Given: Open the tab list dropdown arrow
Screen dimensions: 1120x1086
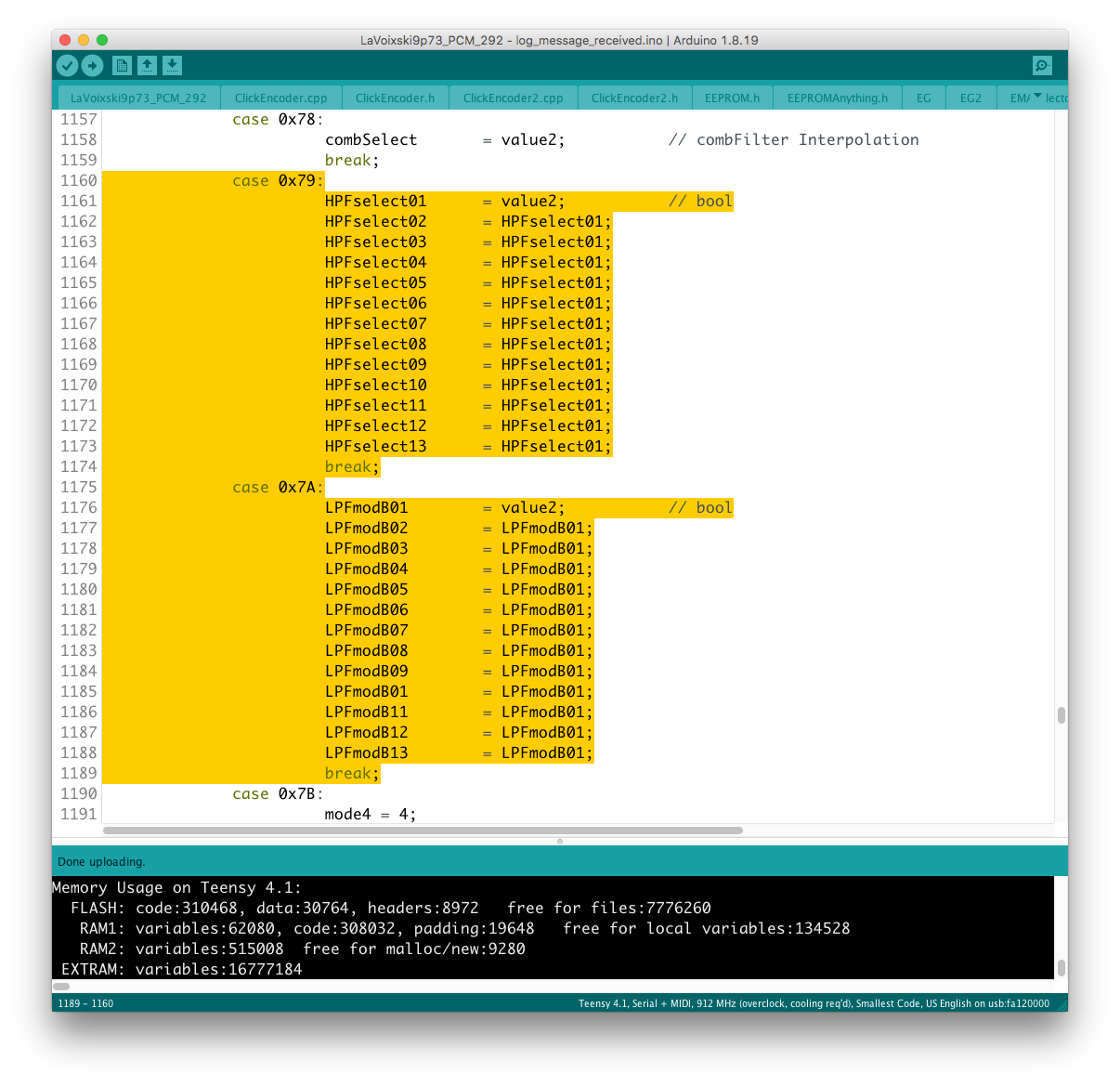Looking at the screenshot, I should pos(1037,97).
